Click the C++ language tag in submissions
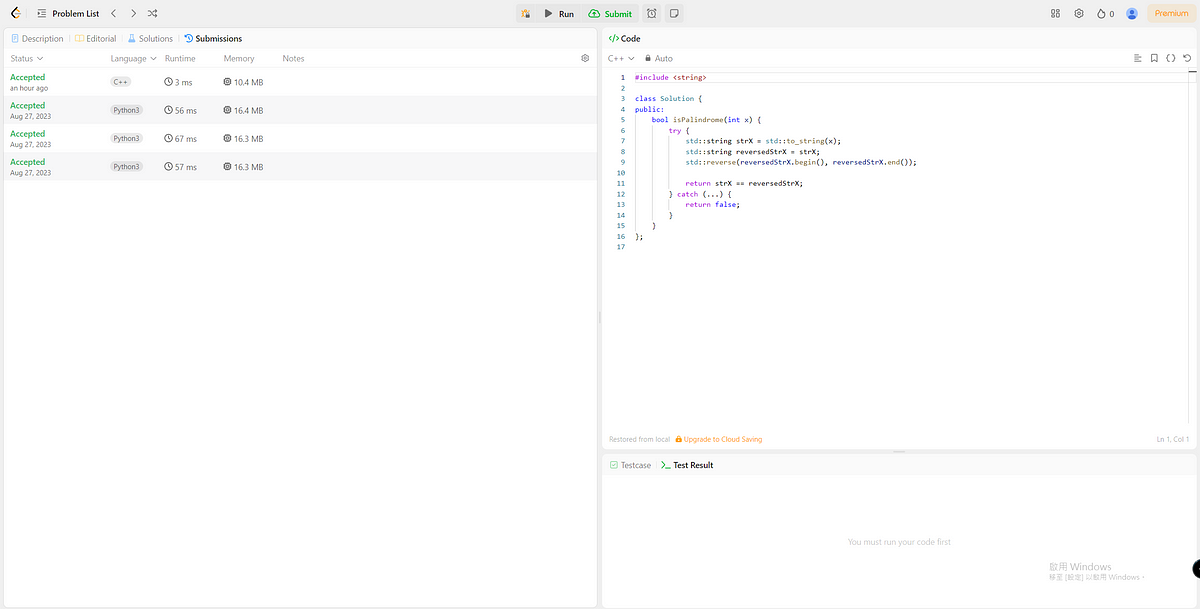 pyautogui.click(x=120, y=82)
